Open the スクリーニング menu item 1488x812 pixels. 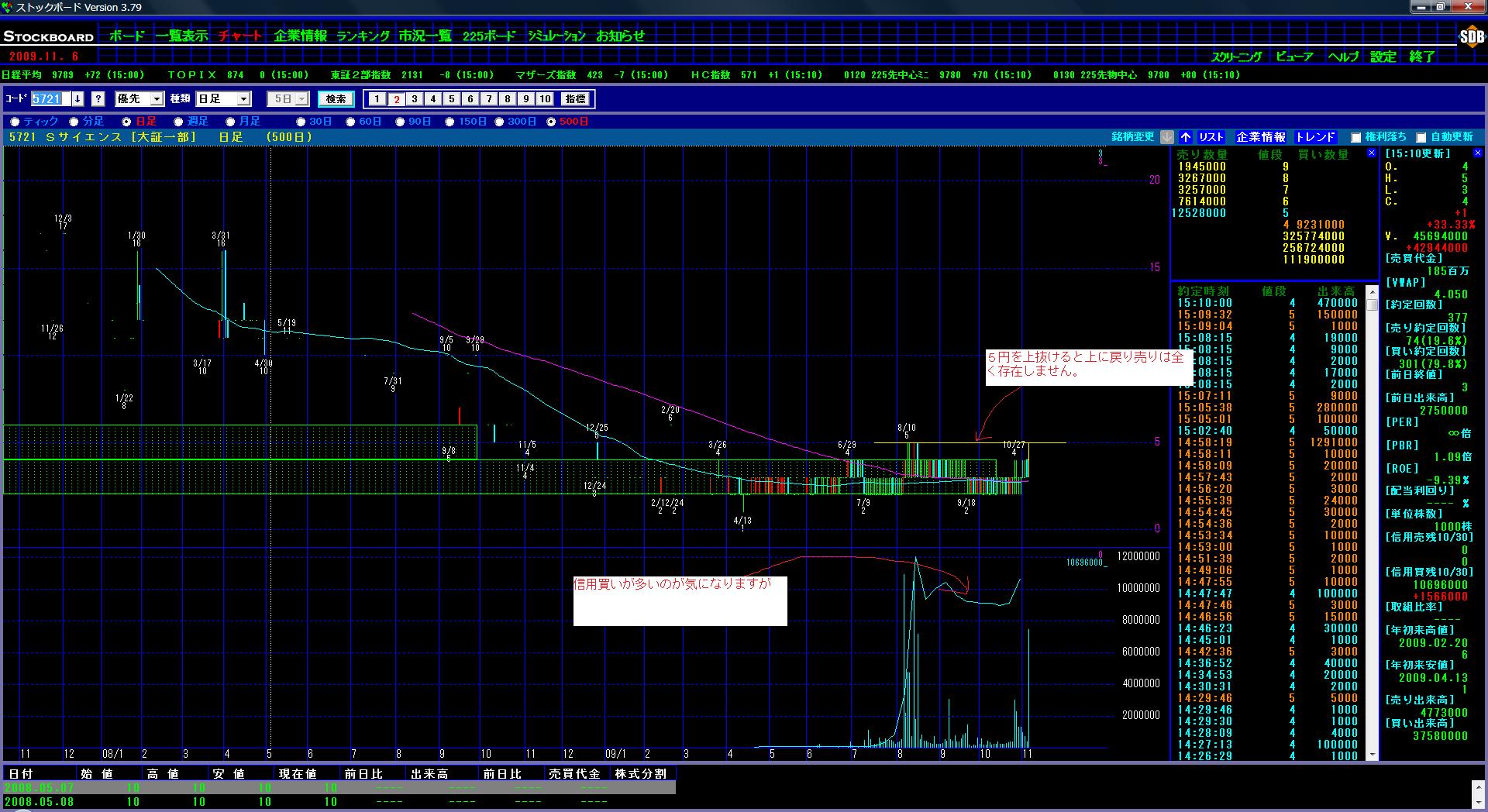point(1236,57)
